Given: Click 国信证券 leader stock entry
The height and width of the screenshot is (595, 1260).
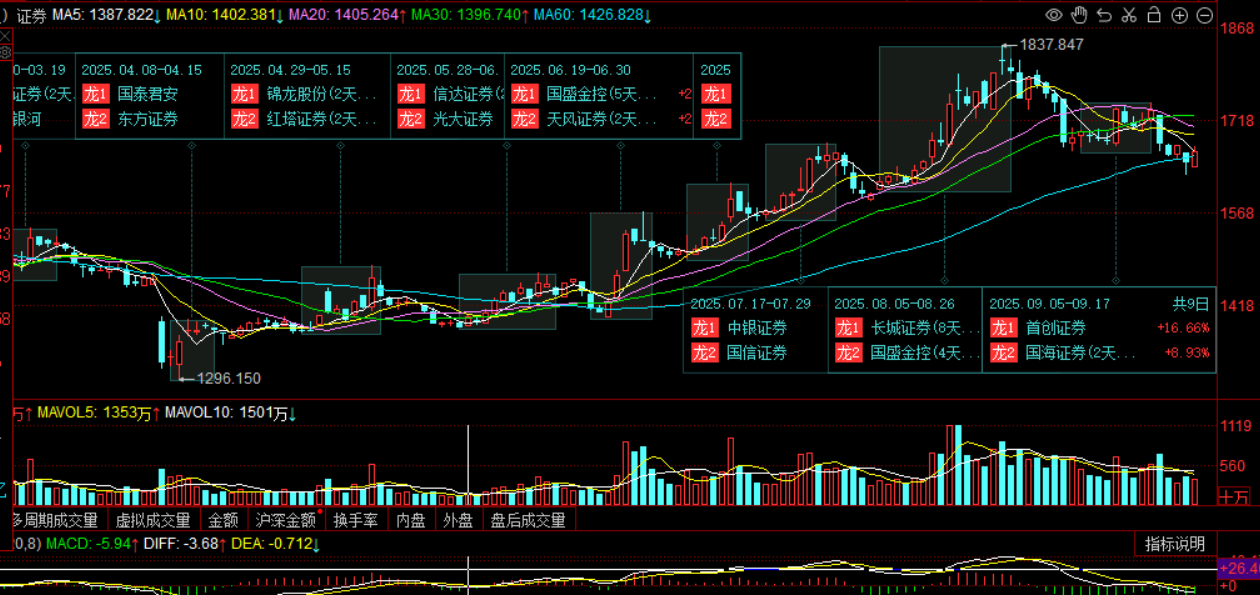Looking at the screenshot, I should click(x=757, y=352).
